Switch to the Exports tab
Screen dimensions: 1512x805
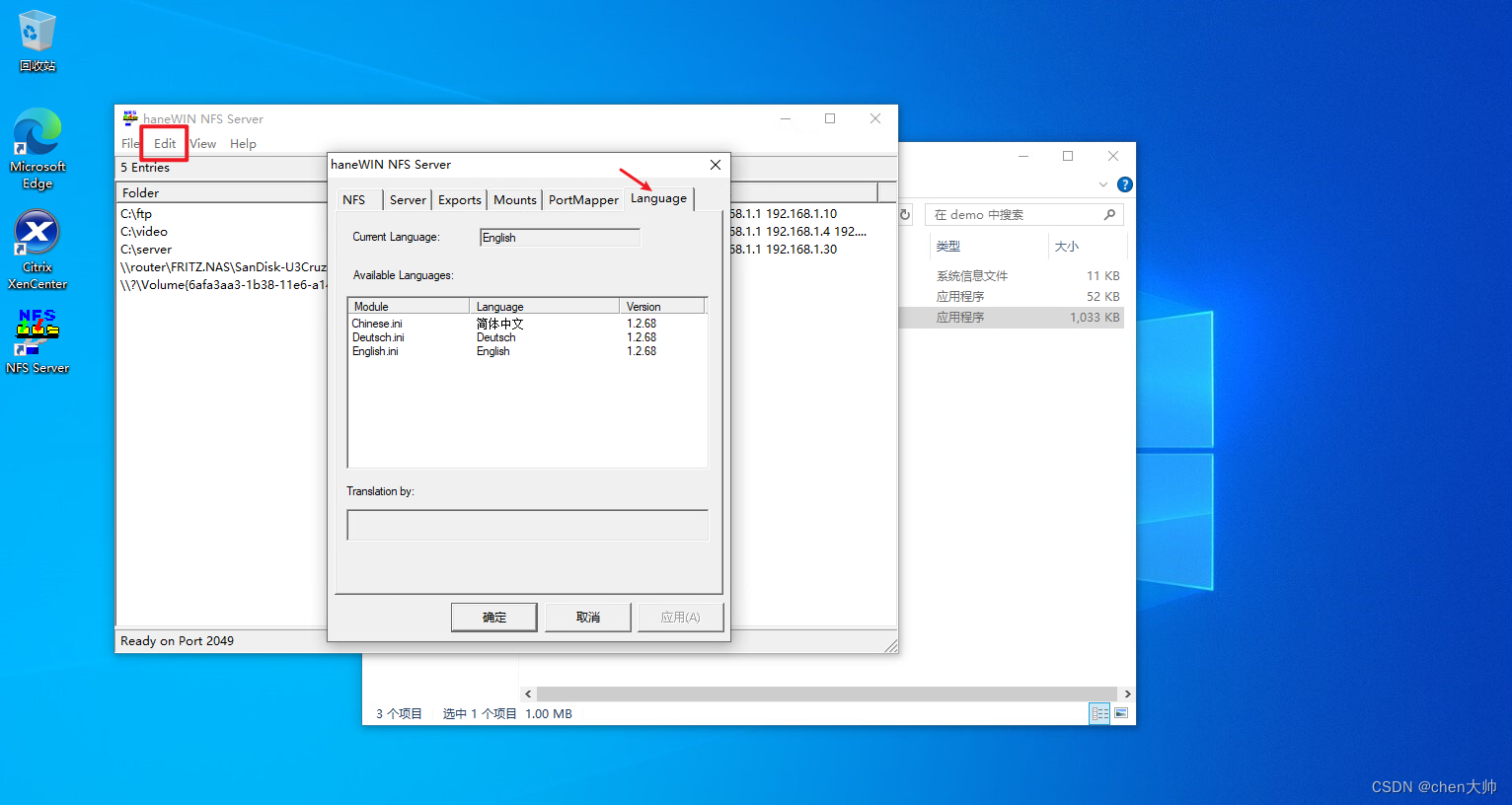(460, 199)
